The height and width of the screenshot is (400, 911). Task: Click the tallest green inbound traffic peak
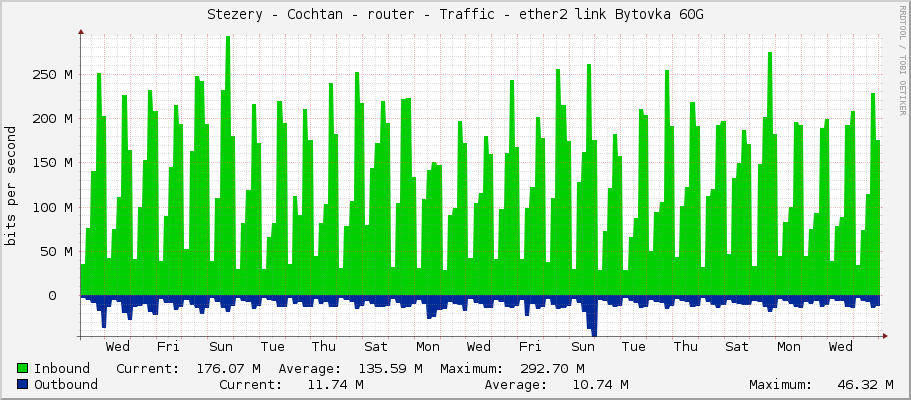coord(228,166)
